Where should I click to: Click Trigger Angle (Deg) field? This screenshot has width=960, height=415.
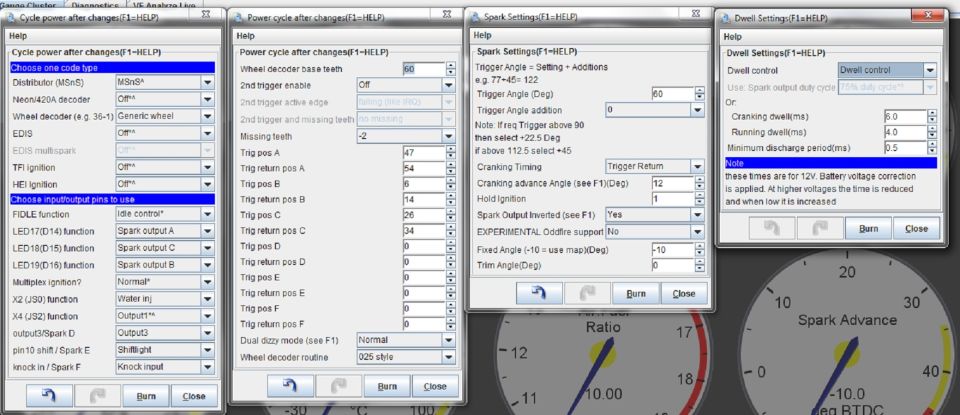pos(673,94)
